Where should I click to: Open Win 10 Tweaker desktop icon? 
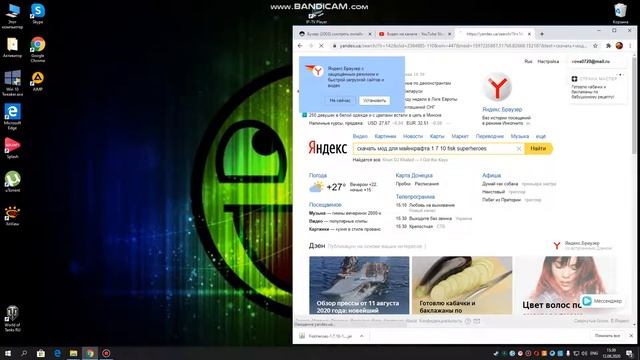point(12,83)
